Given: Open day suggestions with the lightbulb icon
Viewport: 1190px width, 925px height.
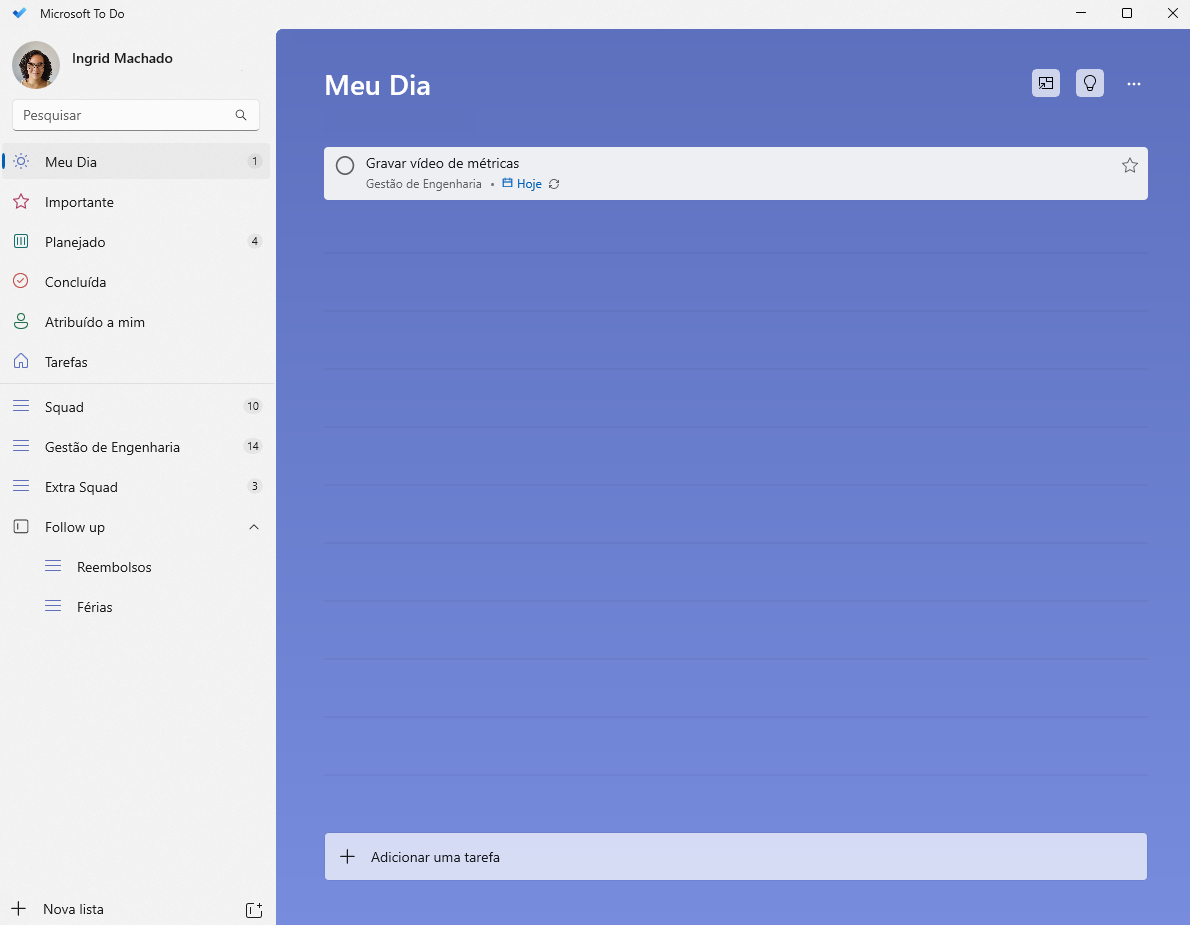Looking at the screenshot, I should point(1089,83).
